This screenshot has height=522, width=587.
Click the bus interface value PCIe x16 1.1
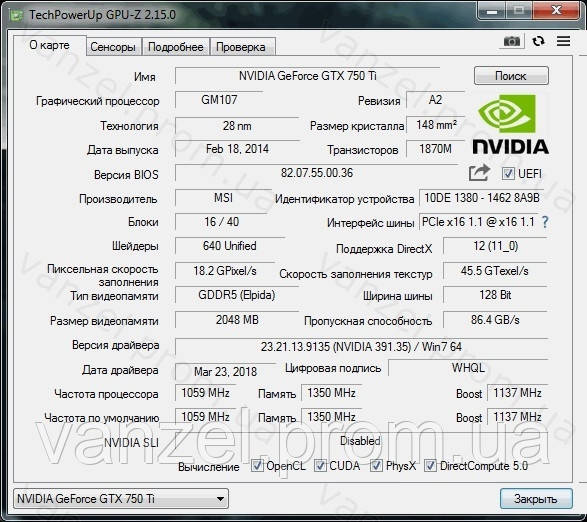[478, 222]
